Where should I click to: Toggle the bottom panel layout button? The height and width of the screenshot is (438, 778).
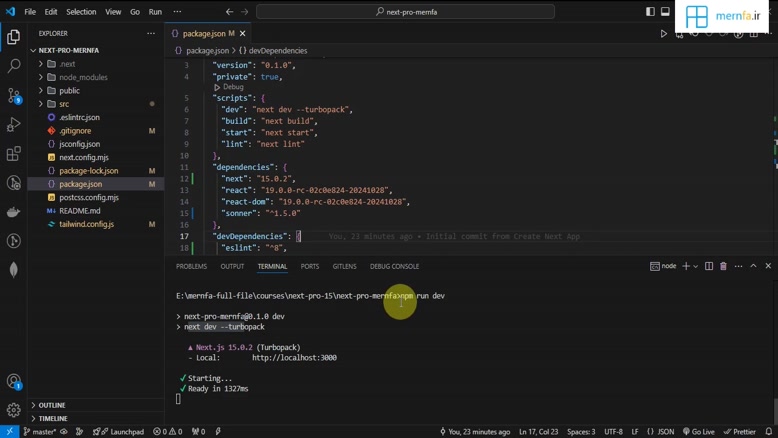point(665,12)
